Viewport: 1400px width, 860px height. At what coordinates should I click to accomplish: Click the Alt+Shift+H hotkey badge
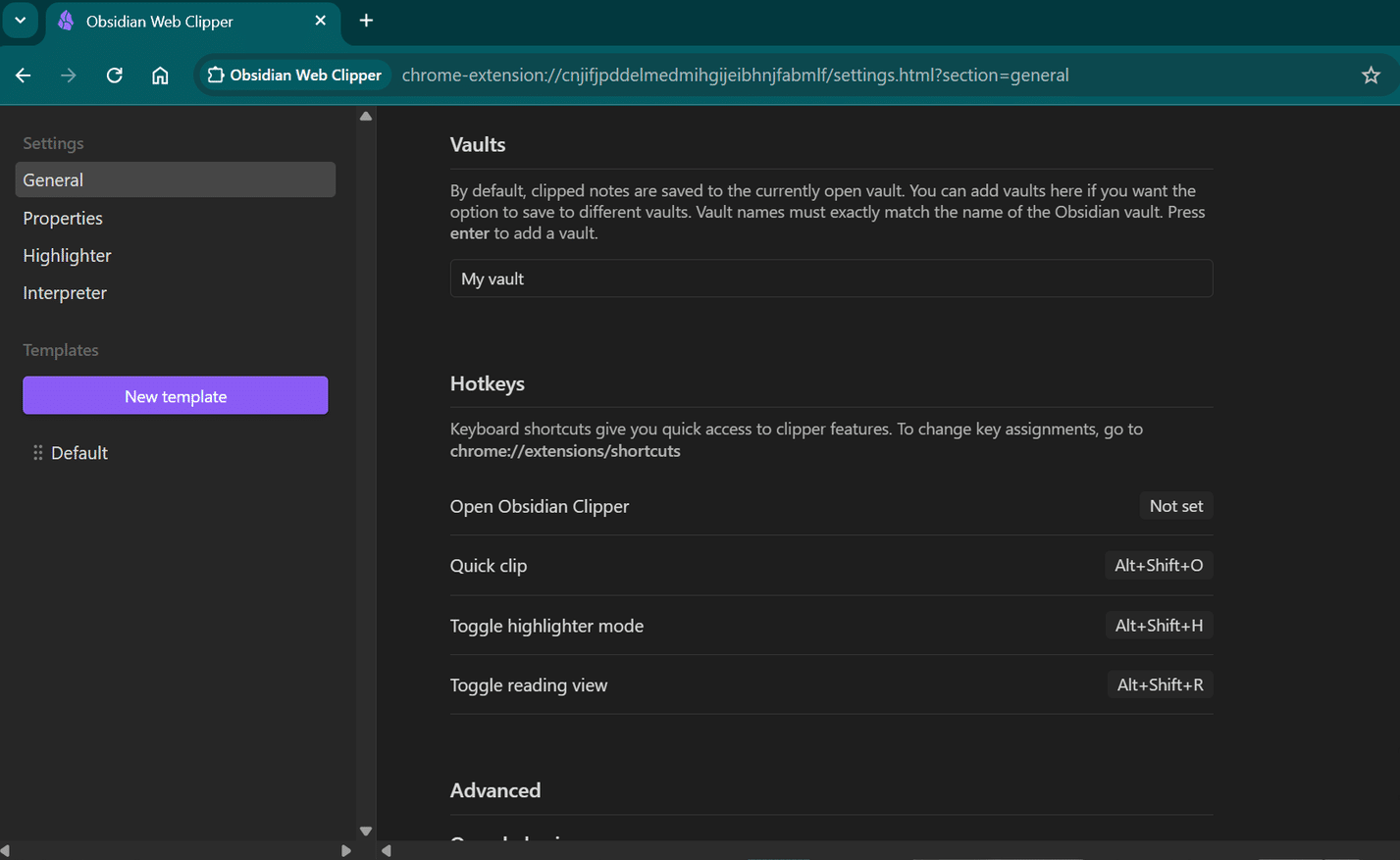click(x=1159, y=626)
